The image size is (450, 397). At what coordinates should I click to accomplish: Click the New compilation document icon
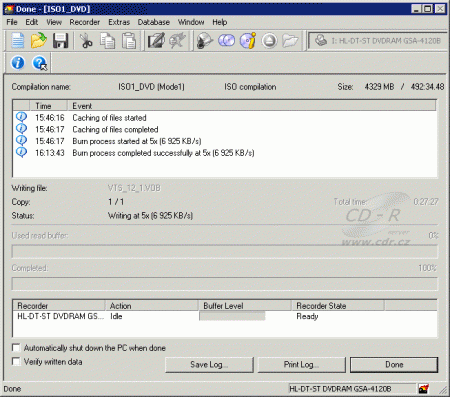pyautogui.click(x=18, y=41)
